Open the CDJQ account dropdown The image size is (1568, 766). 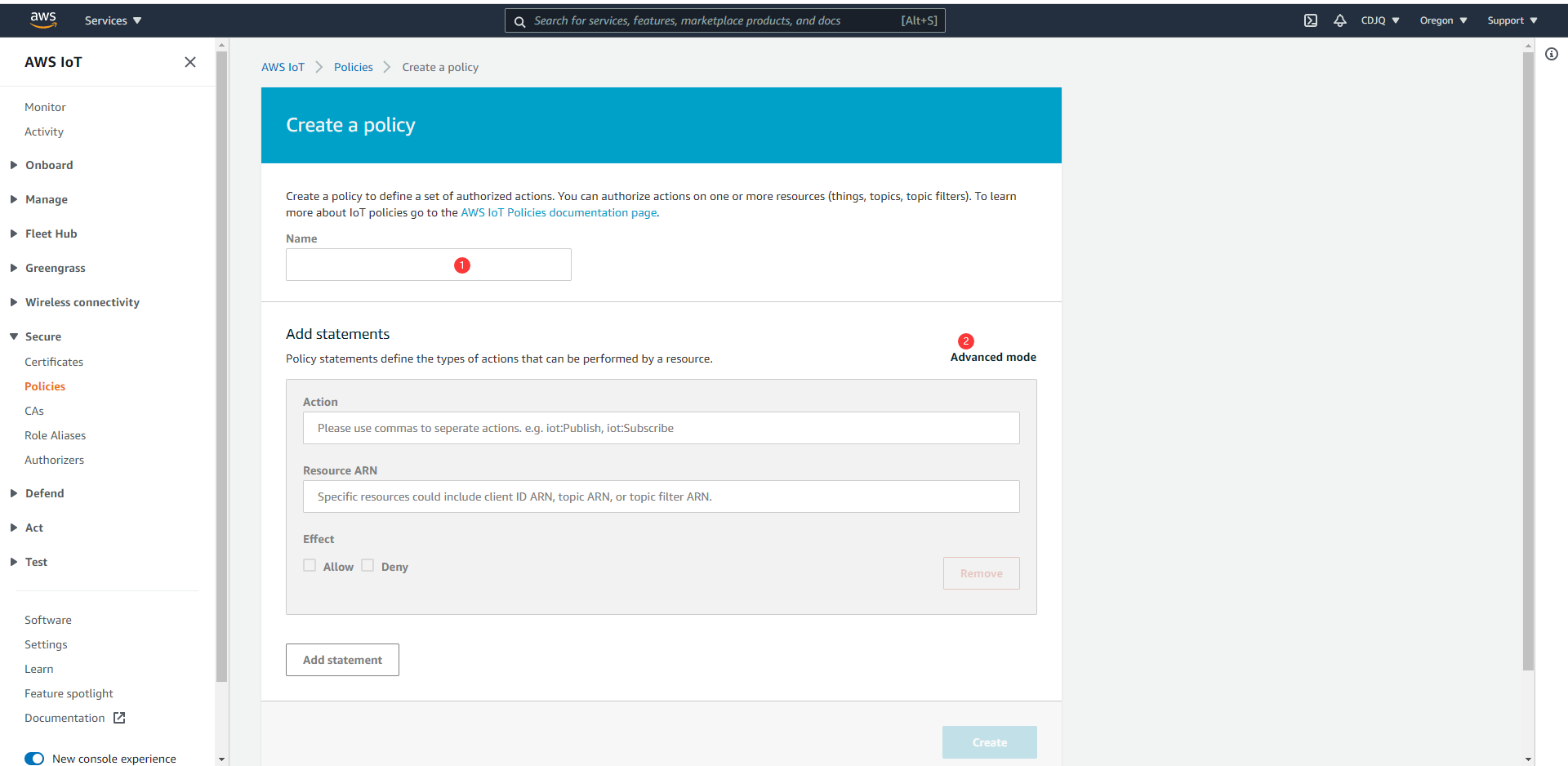click(1380, 20)
